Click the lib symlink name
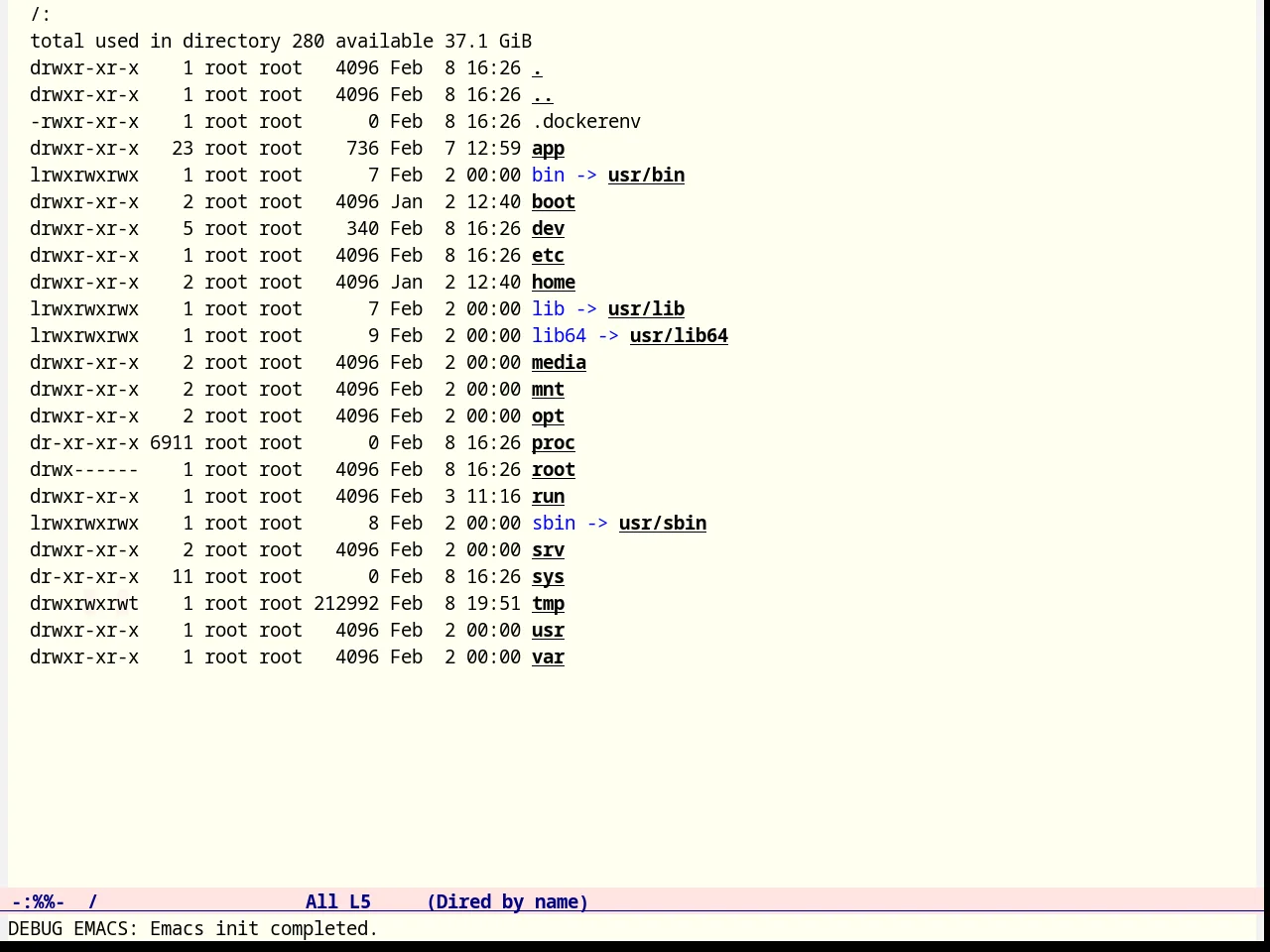 tap(548, 309)
